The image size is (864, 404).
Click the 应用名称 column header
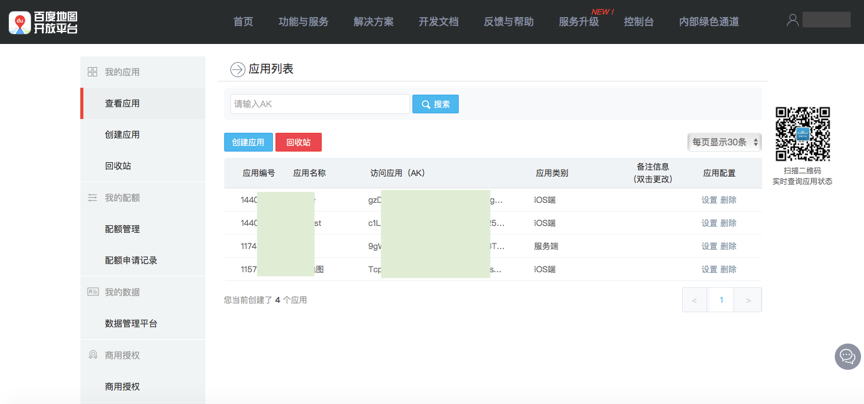point(310,173)
